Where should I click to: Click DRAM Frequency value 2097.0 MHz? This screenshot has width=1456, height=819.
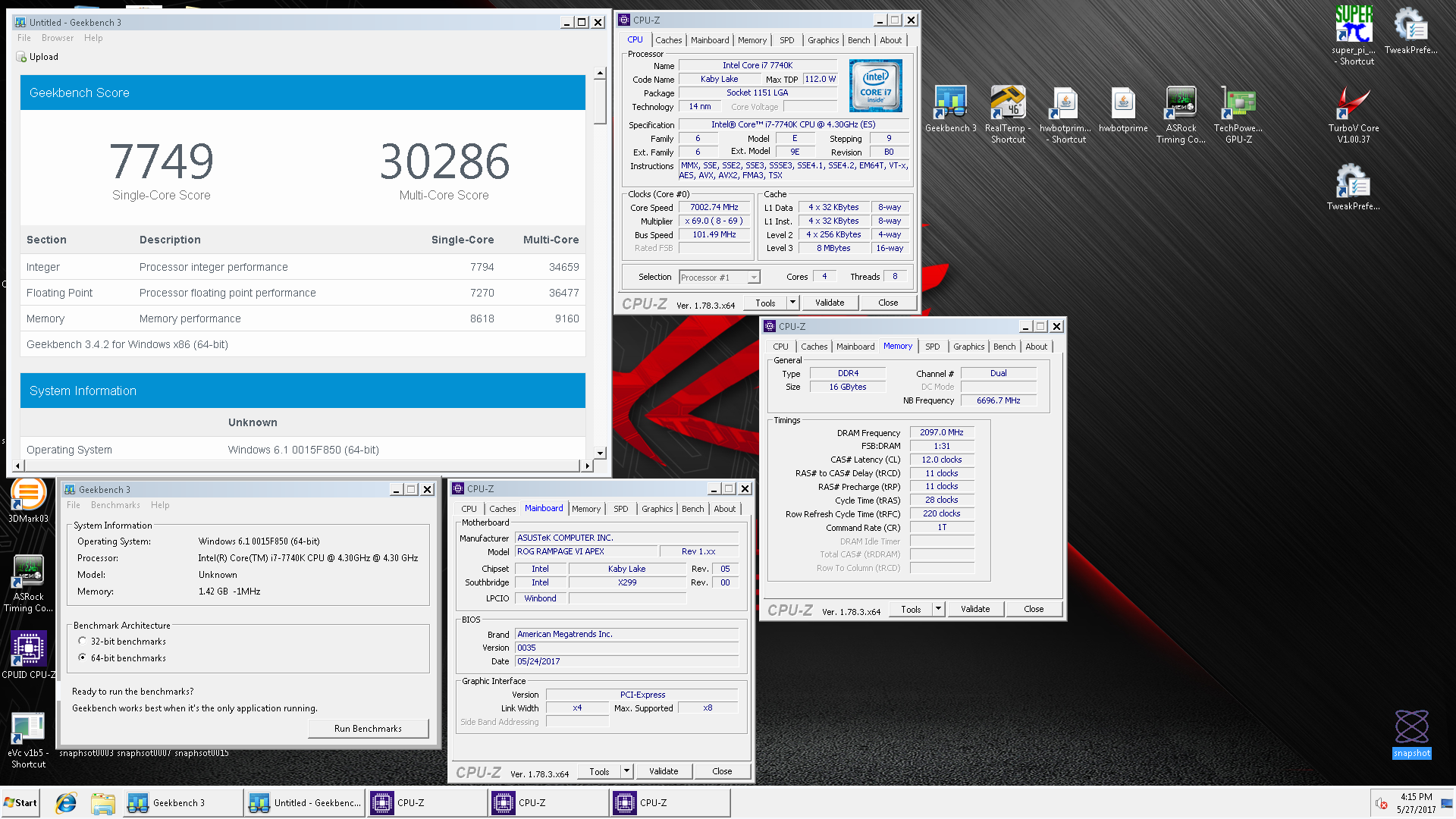tap(941, 432)
